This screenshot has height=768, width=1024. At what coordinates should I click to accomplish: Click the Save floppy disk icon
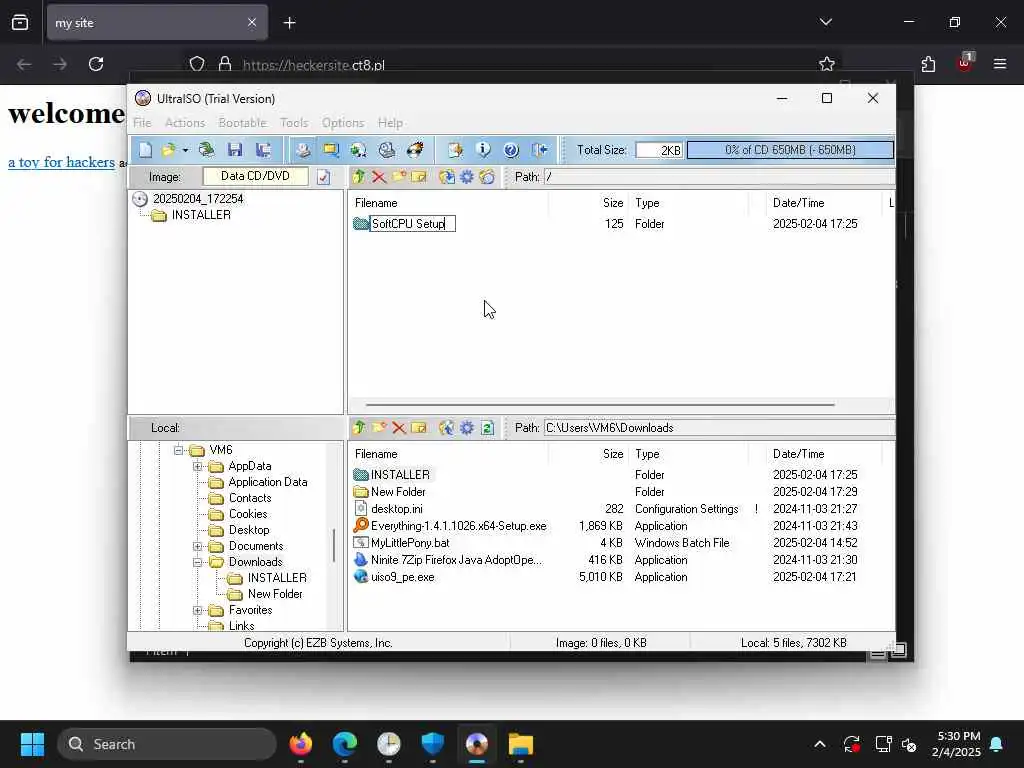[235, 150]
